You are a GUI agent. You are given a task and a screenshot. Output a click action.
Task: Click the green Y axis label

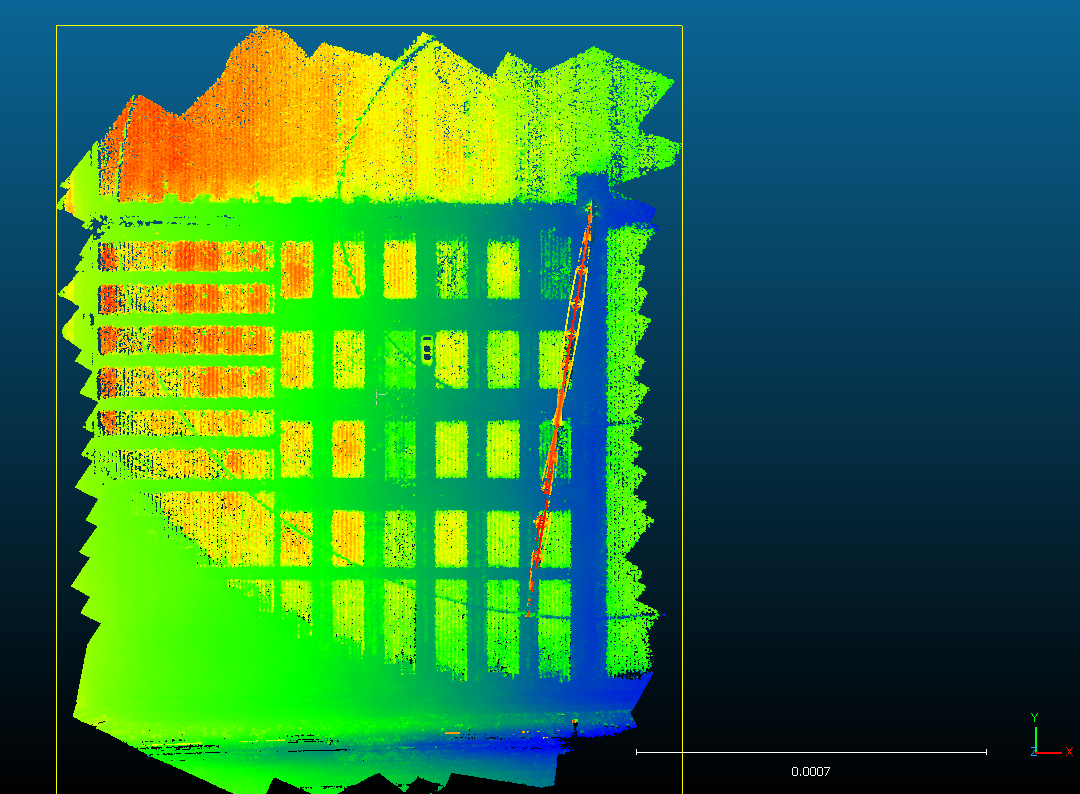pyautogui.click(x=1035, y=717)
